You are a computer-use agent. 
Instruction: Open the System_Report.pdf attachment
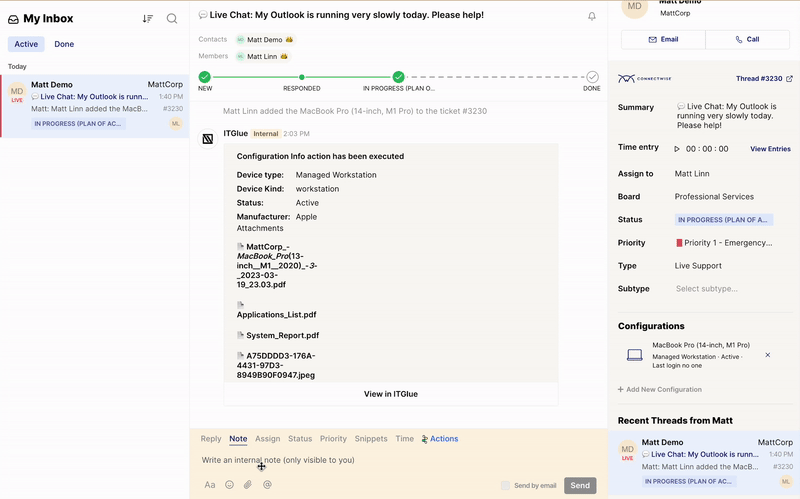pos(278,335)
